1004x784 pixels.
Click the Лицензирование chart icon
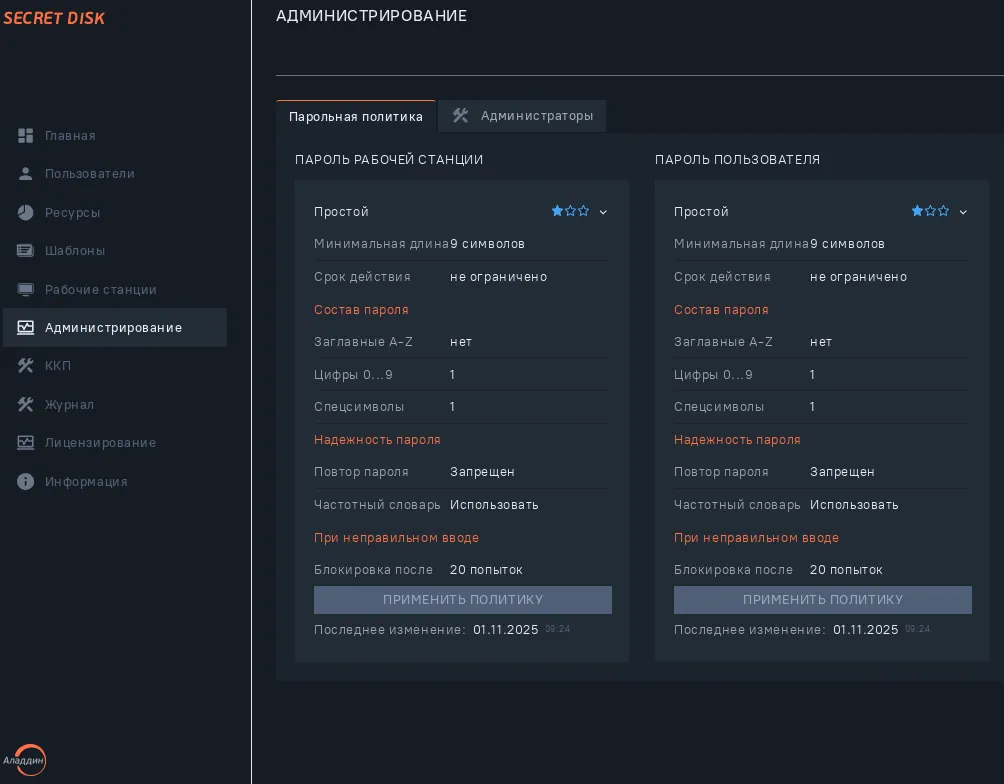[x=25, y=443]
